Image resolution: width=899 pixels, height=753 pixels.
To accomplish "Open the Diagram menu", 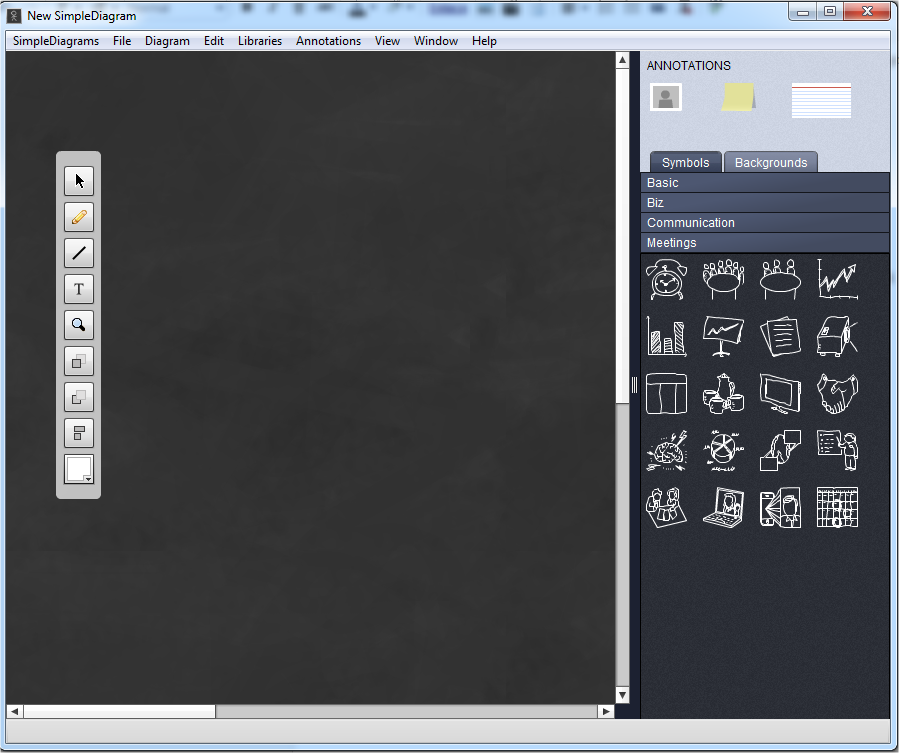I will point(167,41).
